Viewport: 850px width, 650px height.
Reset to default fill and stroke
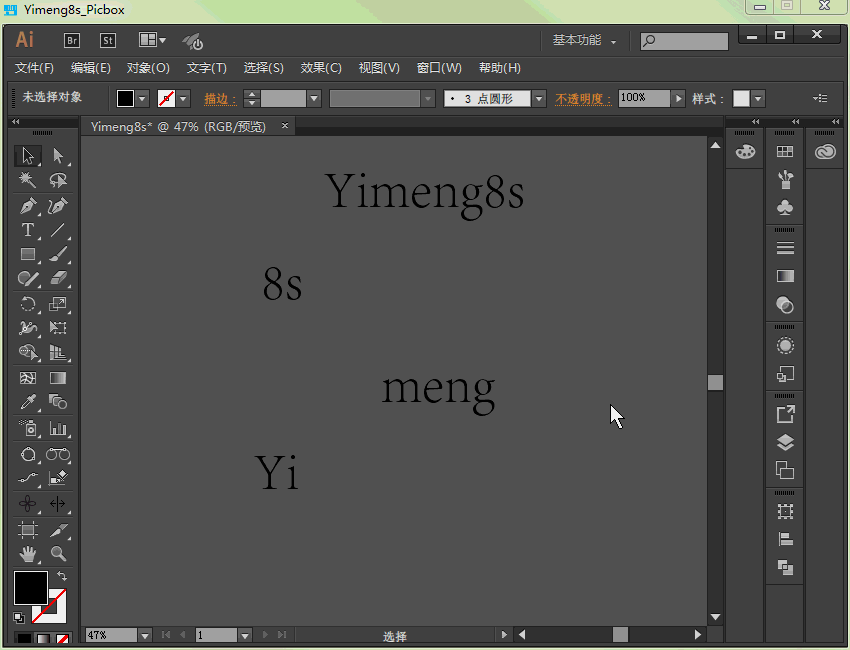[19, 617]
